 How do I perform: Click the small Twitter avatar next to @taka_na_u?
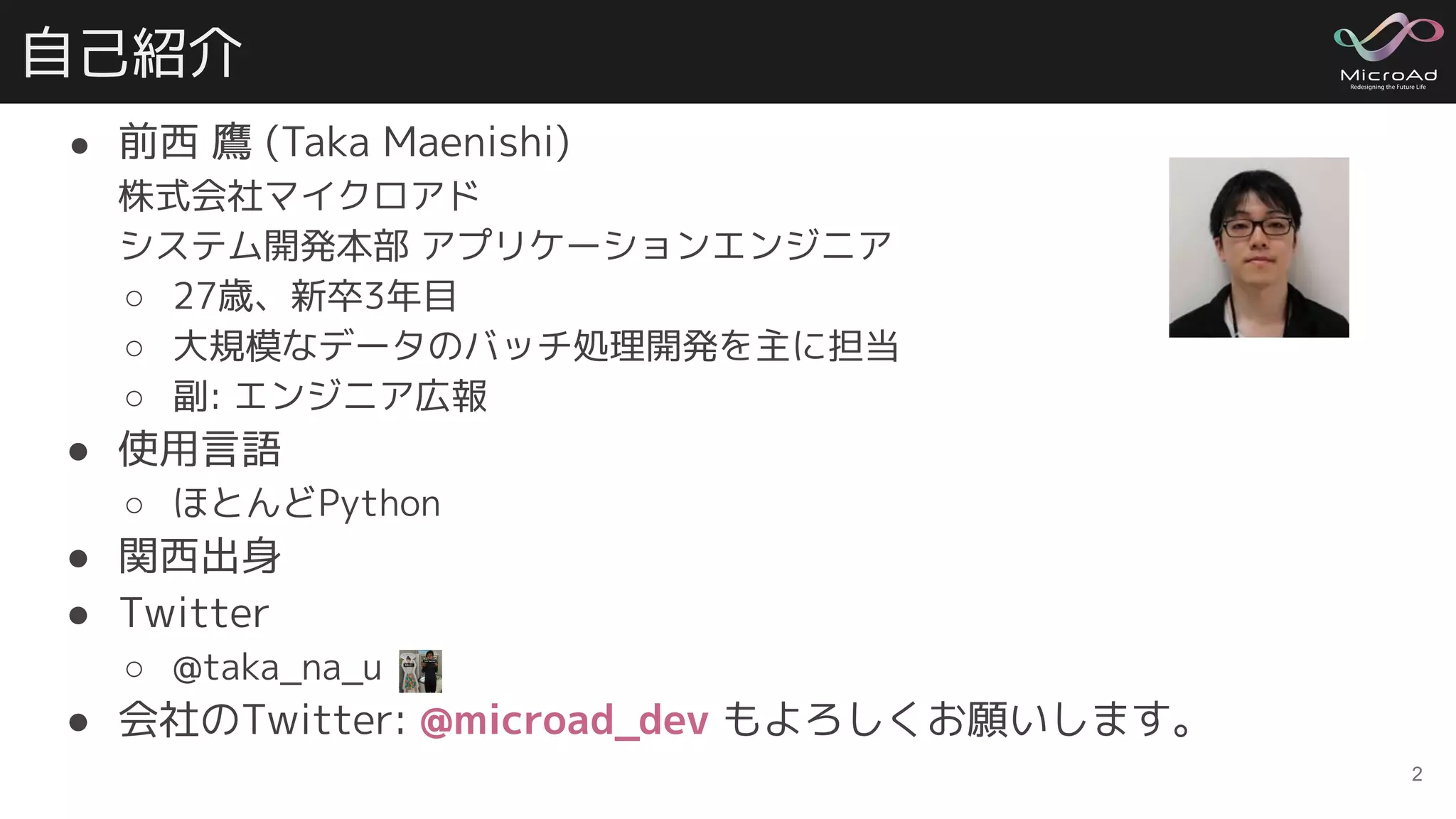tap(420, 670)
